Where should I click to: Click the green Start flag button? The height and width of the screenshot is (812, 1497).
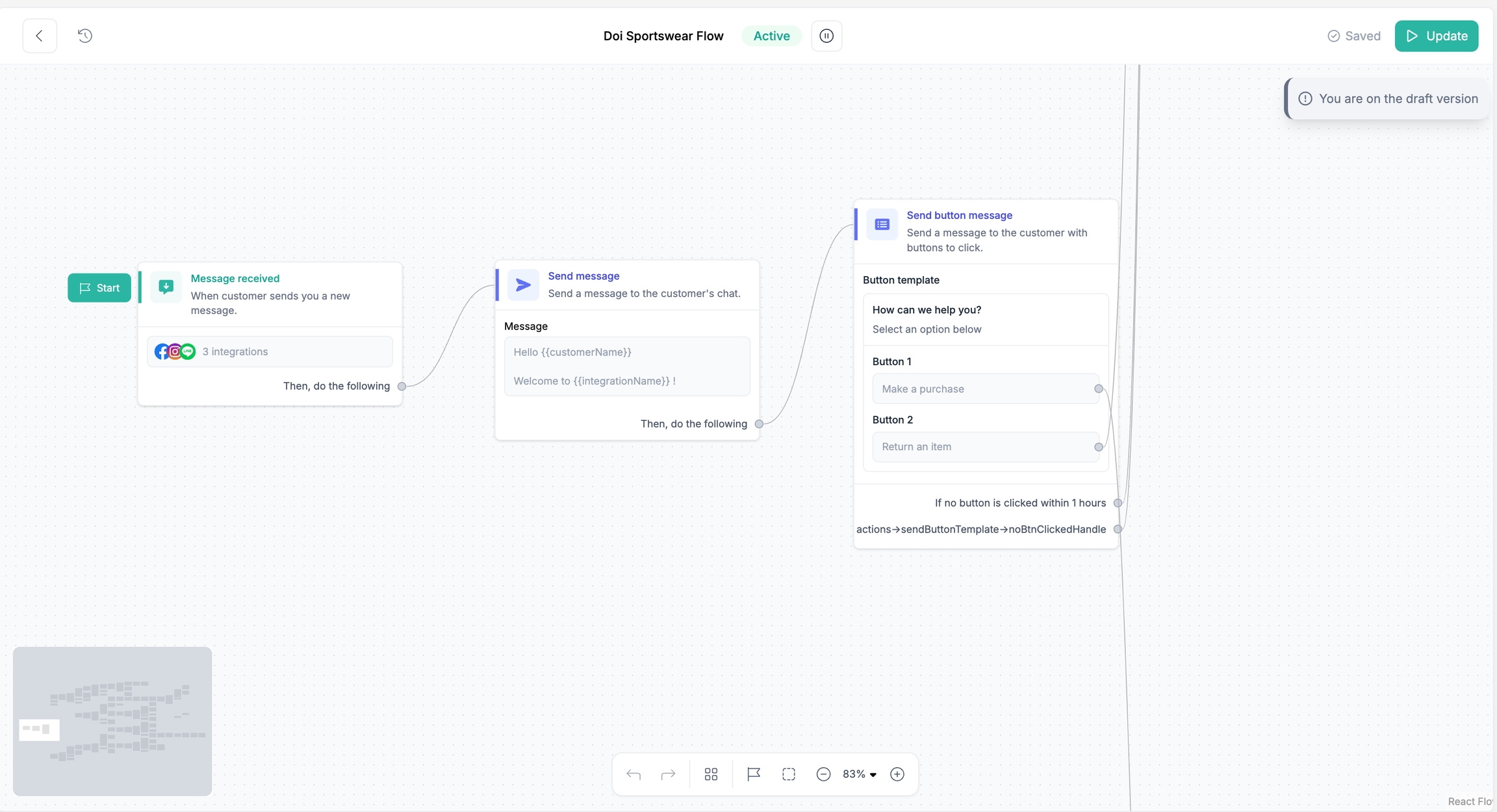pyautogui.click(x=99, y=288)
